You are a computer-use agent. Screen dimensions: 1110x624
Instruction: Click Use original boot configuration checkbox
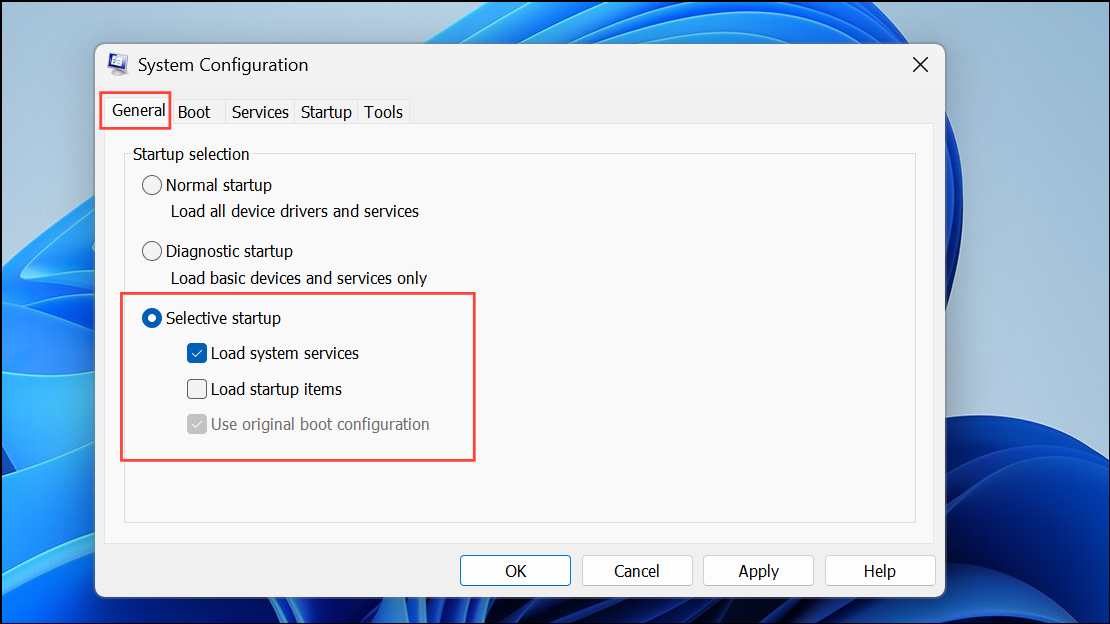[197, 424]
